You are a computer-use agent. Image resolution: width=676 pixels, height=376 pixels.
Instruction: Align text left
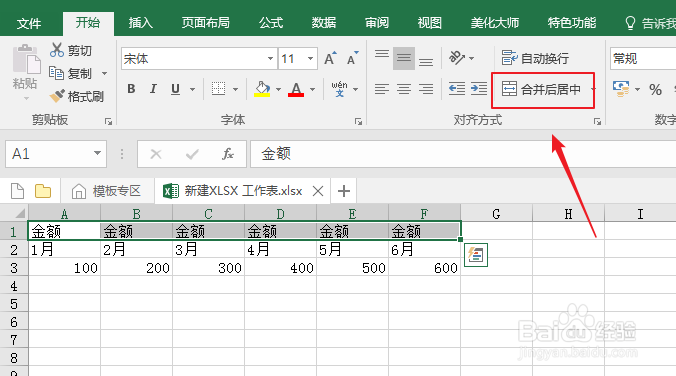pos(382,89)
